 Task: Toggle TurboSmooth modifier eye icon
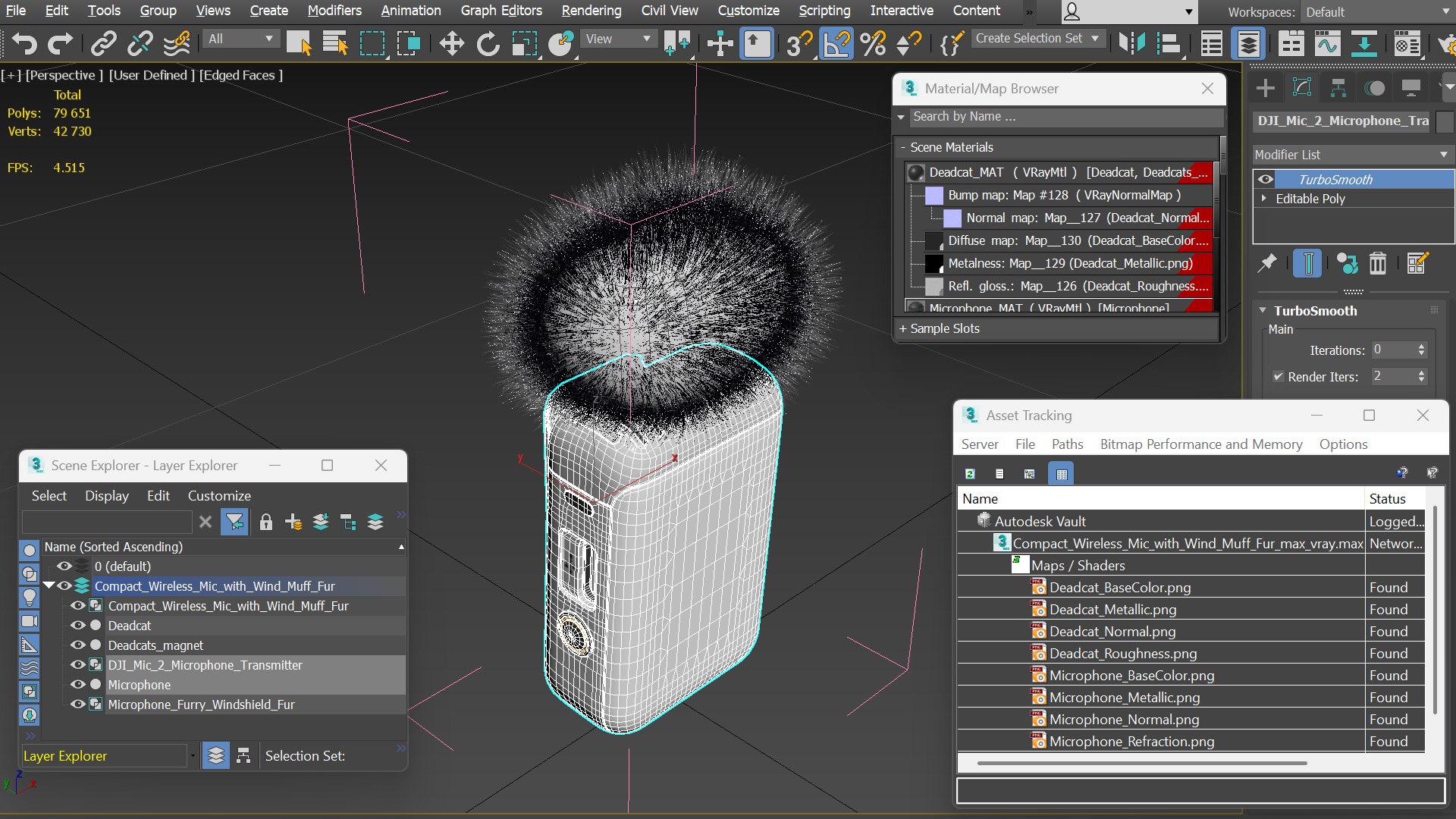(1265, 180)
